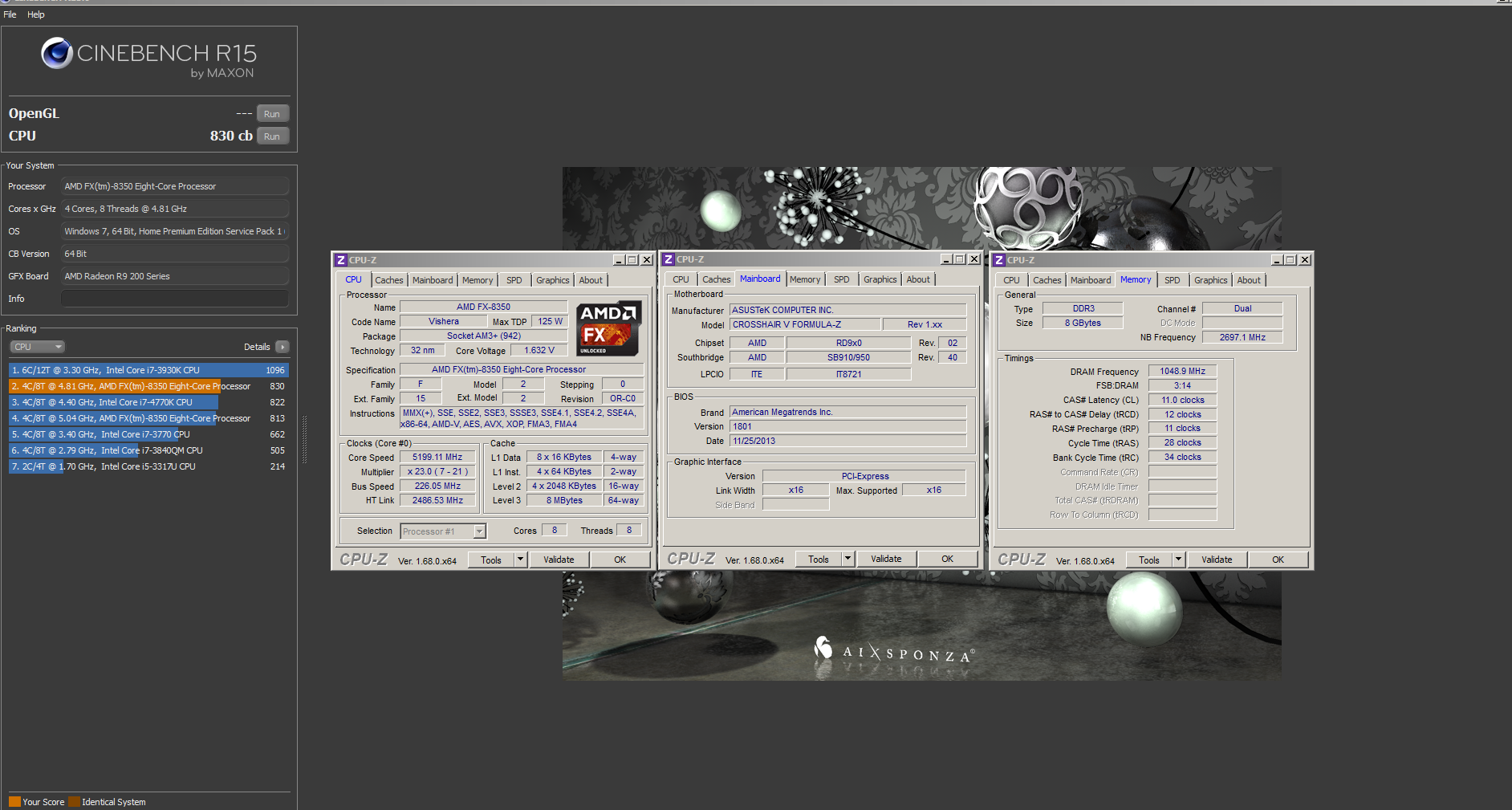Click the Info input field
1512x810 pixels.
[x=175, y=299]
